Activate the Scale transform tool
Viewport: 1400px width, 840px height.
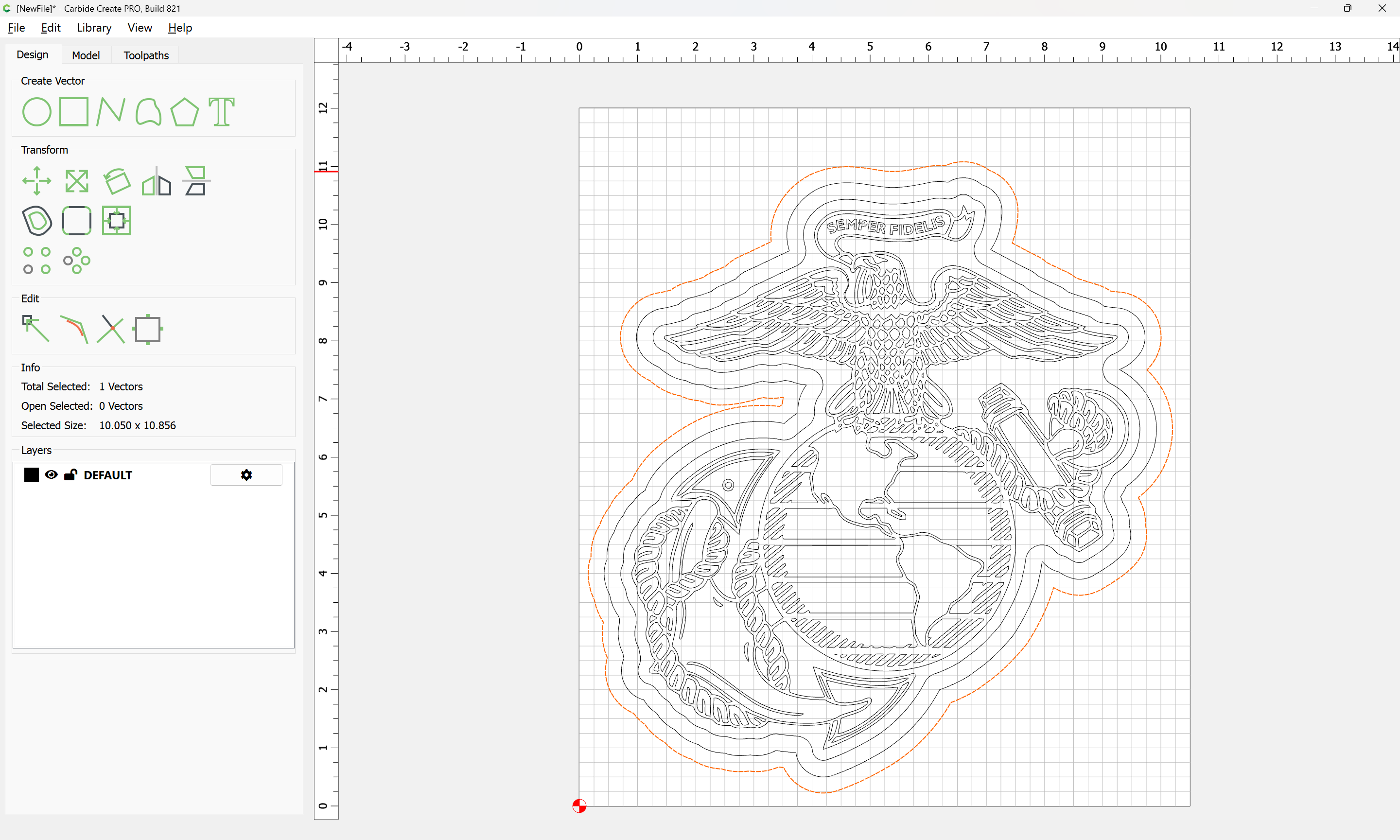point(77,181)
